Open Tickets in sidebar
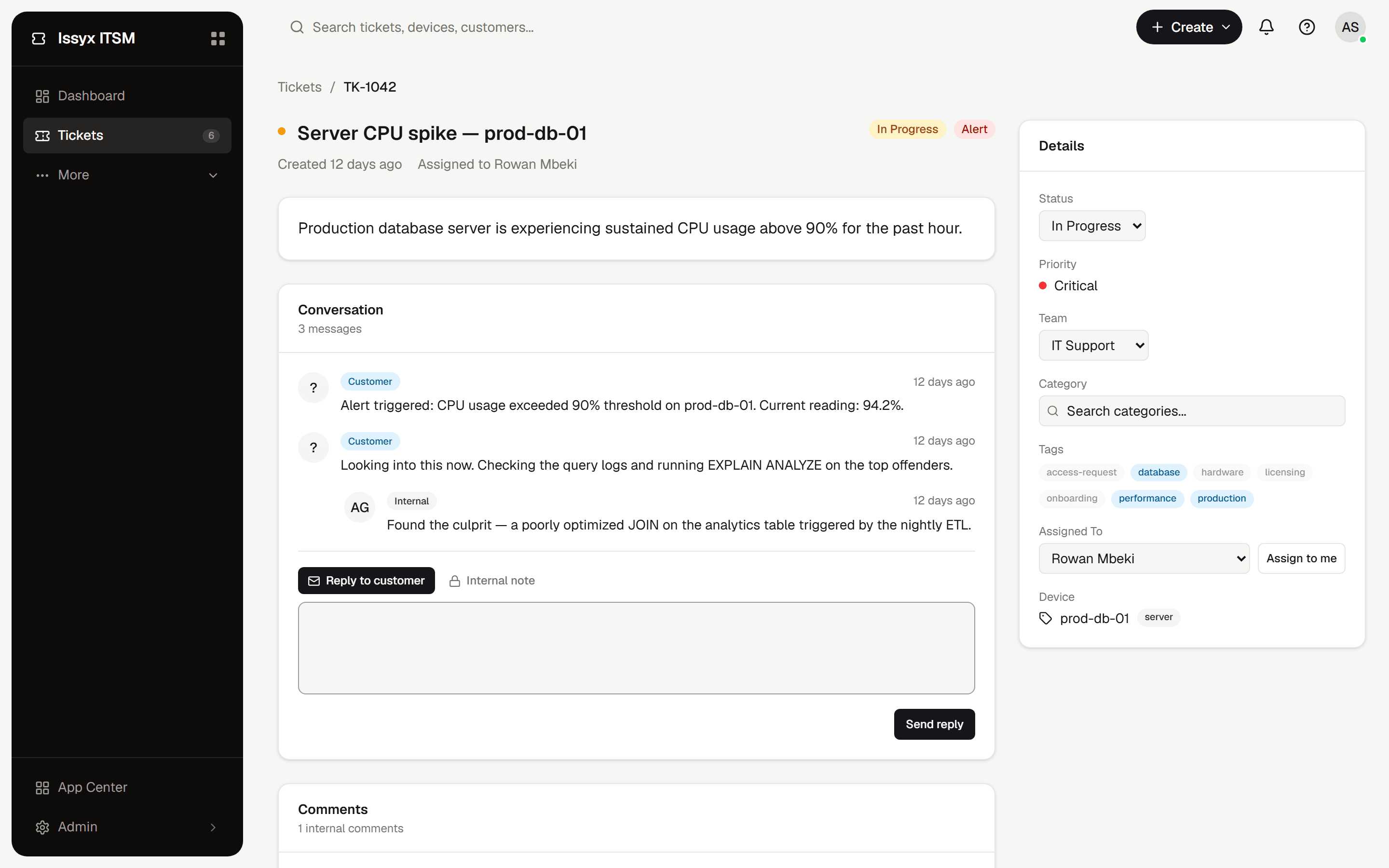 [127, 136]
